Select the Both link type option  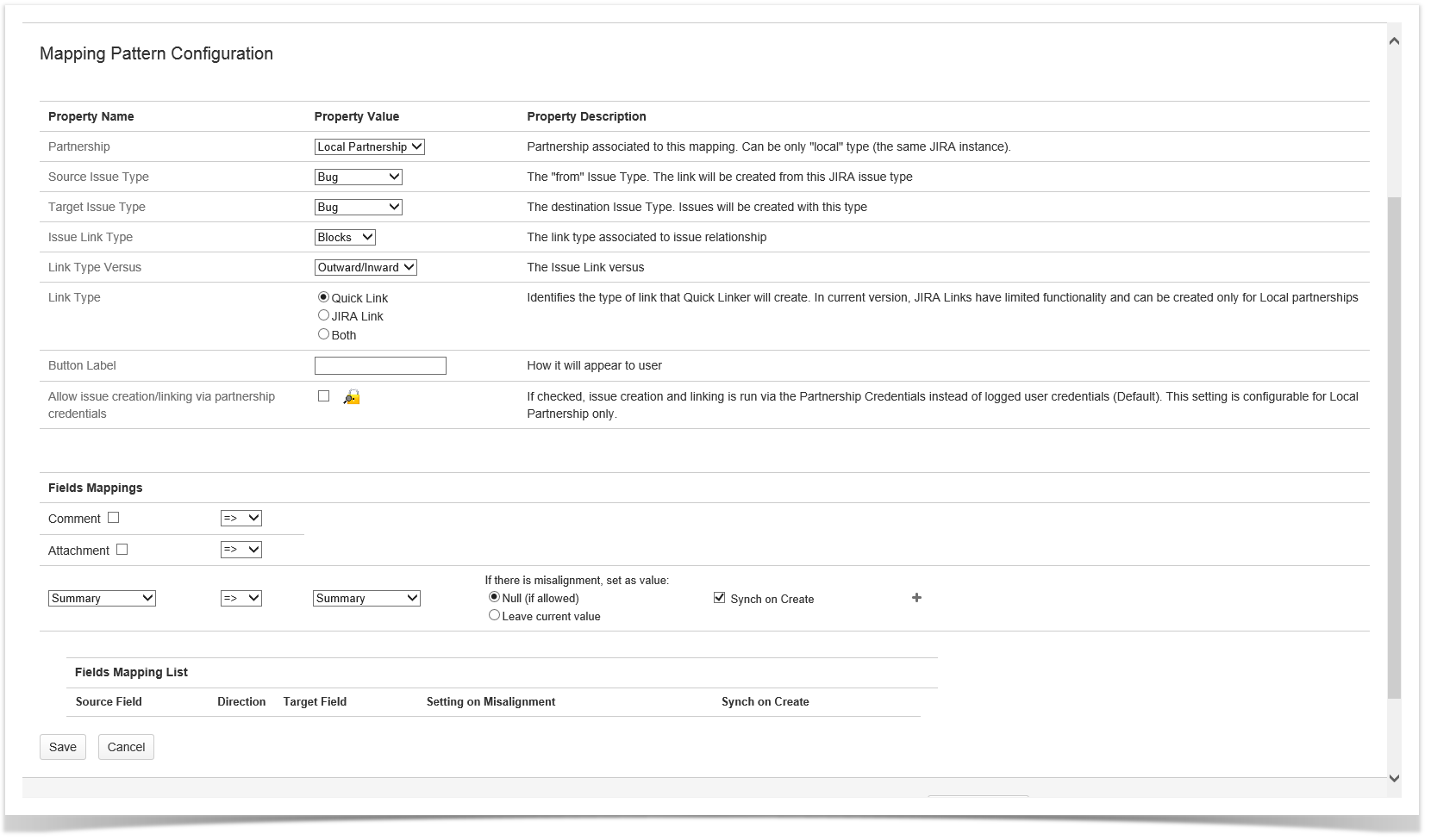point(323,334)
